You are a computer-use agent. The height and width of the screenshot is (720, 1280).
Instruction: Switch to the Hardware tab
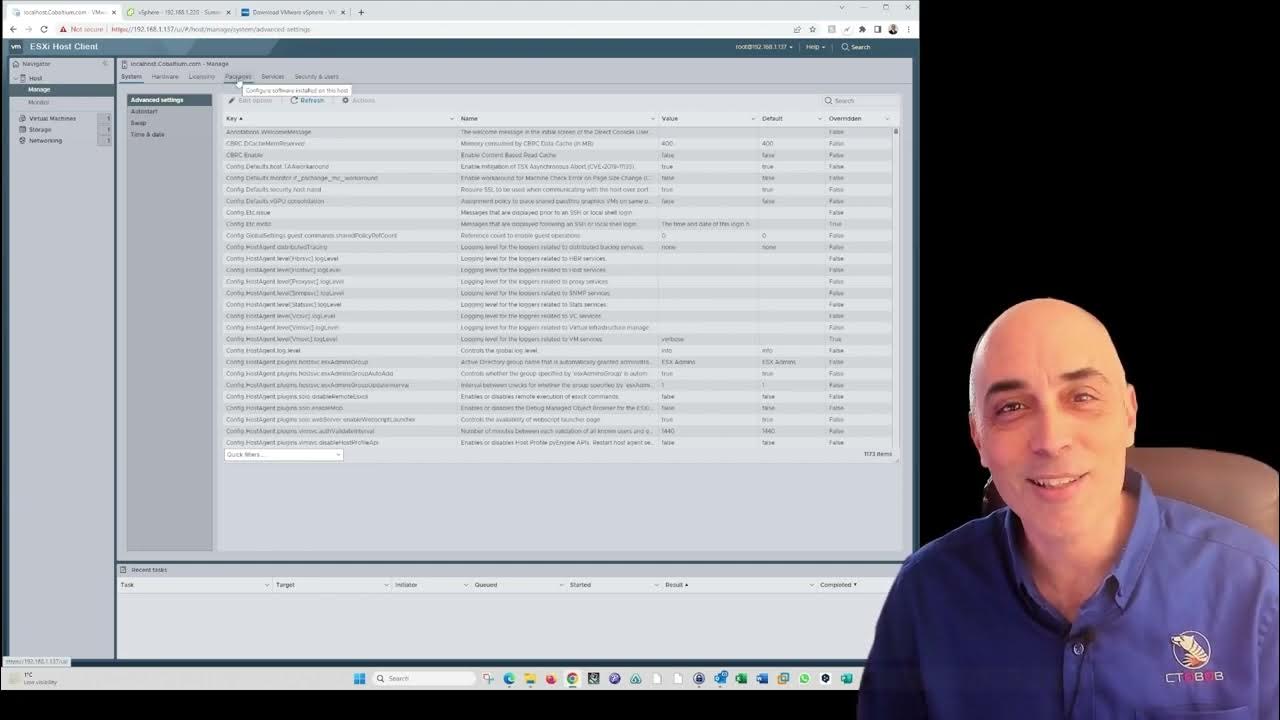[165, 76]
